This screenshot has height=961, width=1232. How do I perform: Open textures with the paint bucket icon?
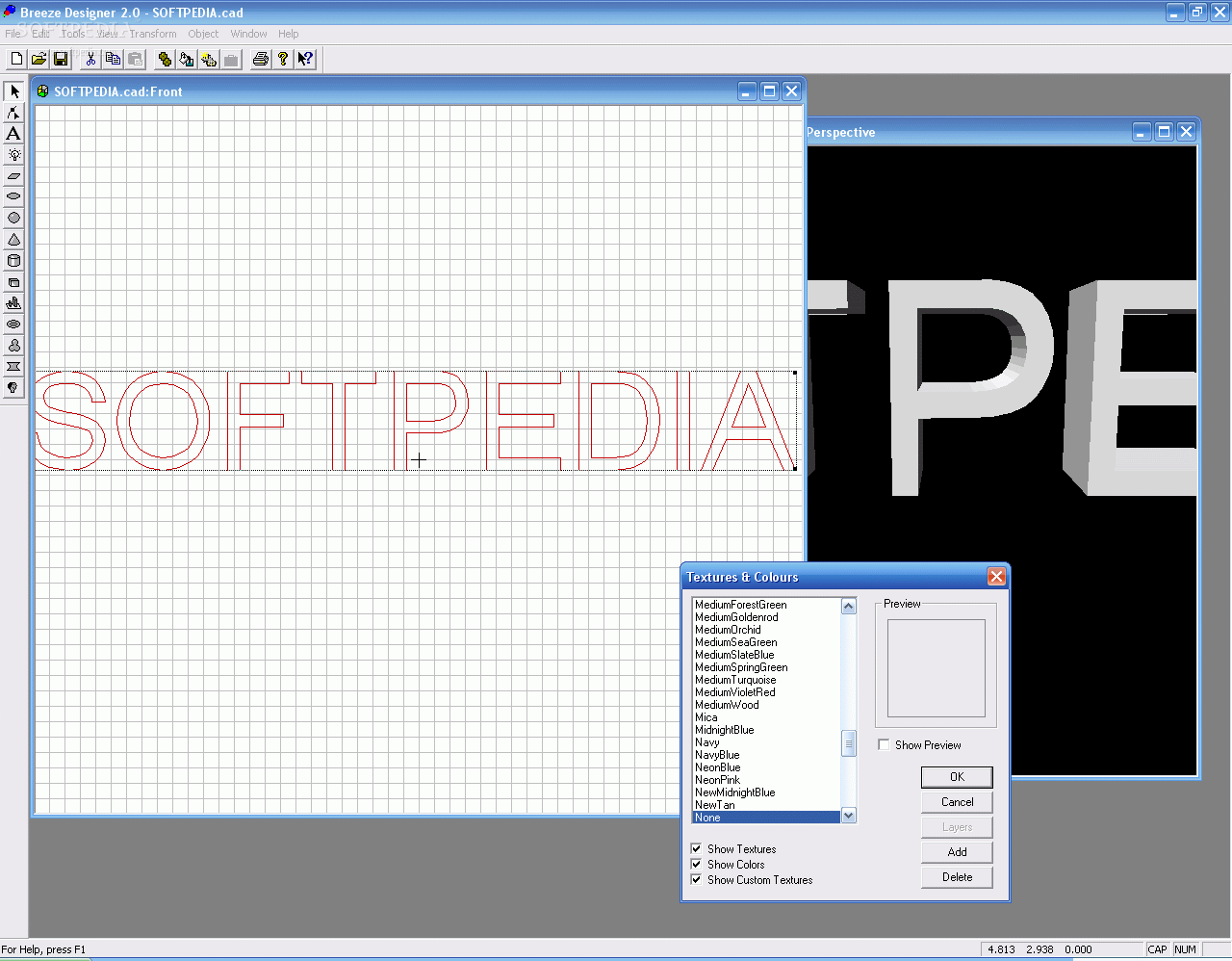click(187, 59)
